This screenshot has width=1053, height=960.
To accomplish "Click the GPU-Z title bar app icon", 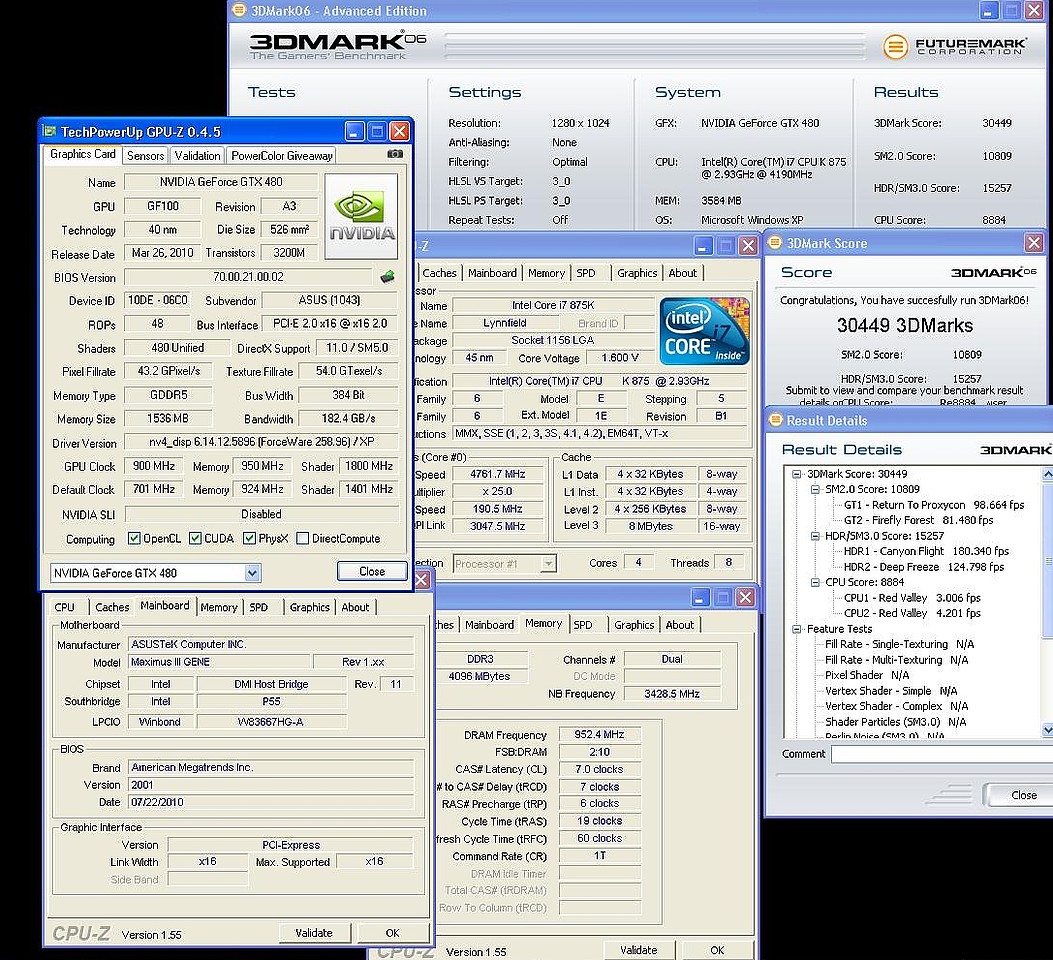I will pos(50,131).
